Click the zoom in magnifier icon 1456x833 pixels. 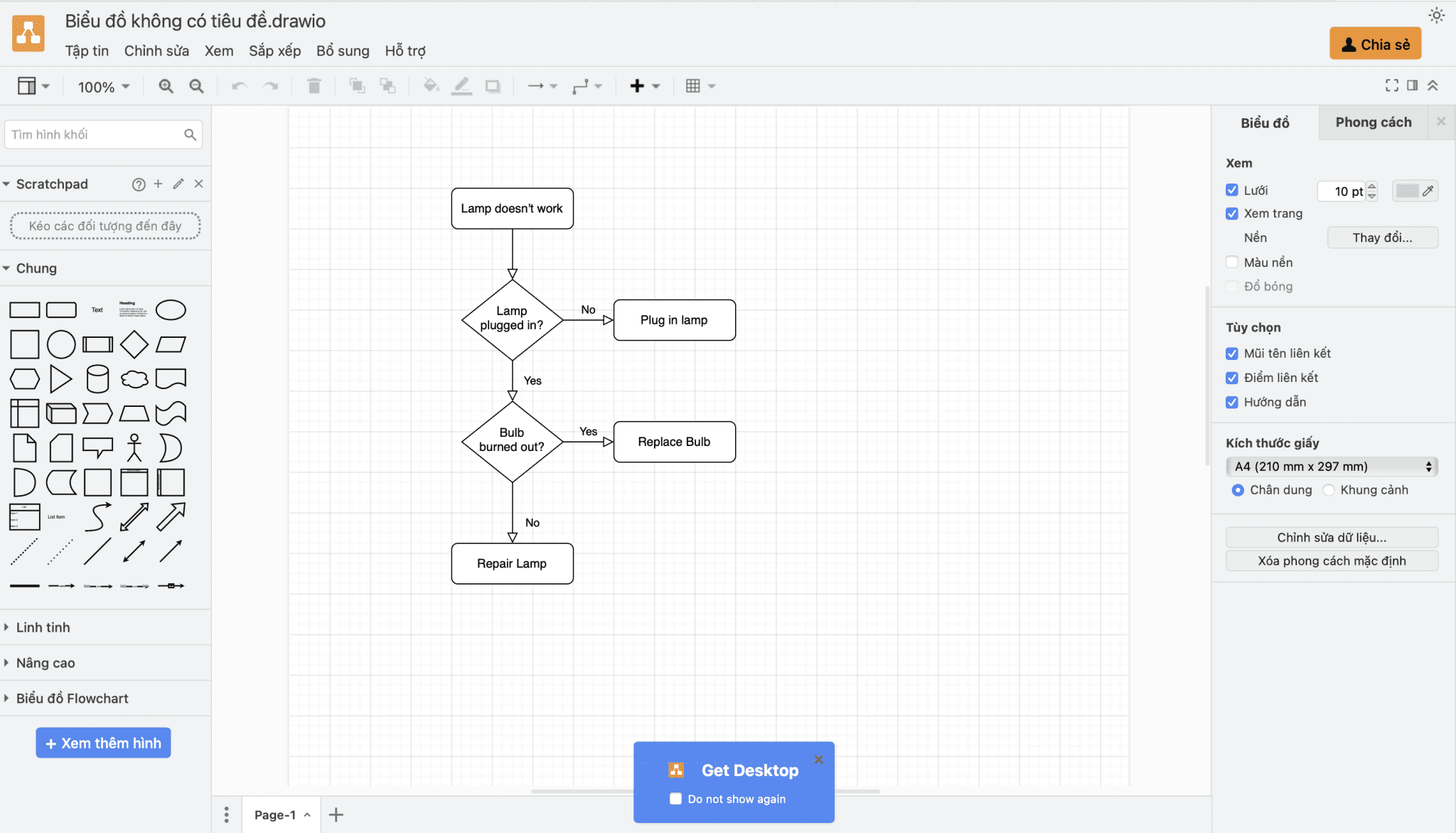pyautogui.click(x=166, y=86)
